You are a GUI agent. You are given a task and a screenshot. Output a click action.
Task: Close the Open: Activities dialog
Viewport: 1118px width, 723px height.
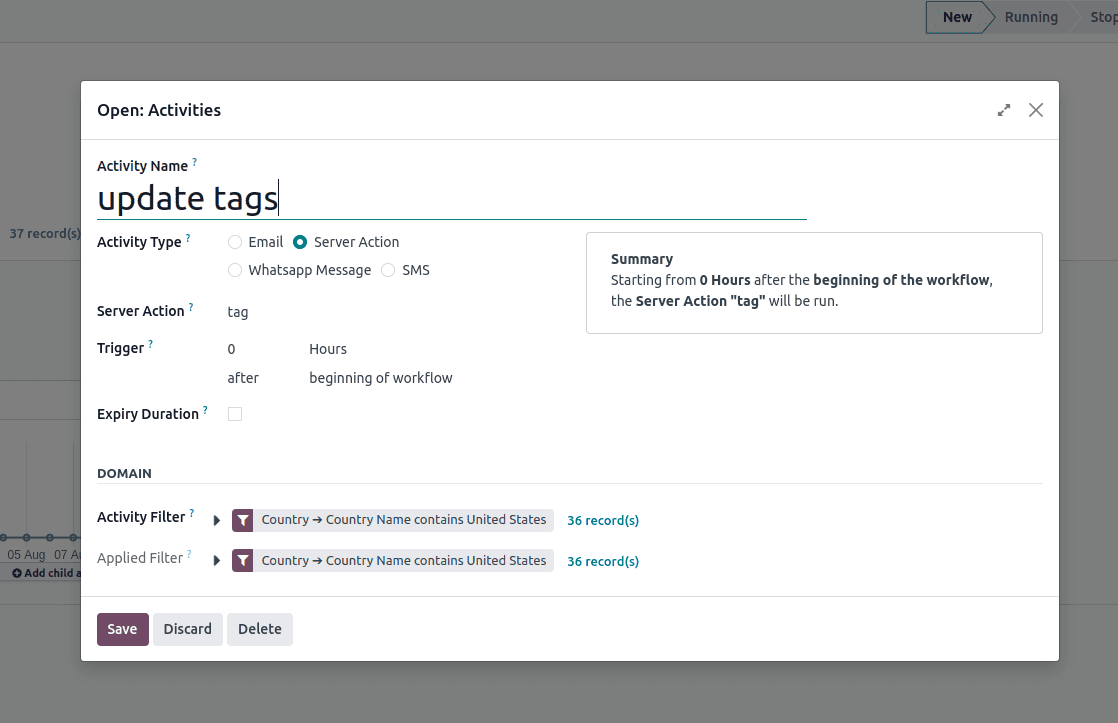coord(1036,110)
